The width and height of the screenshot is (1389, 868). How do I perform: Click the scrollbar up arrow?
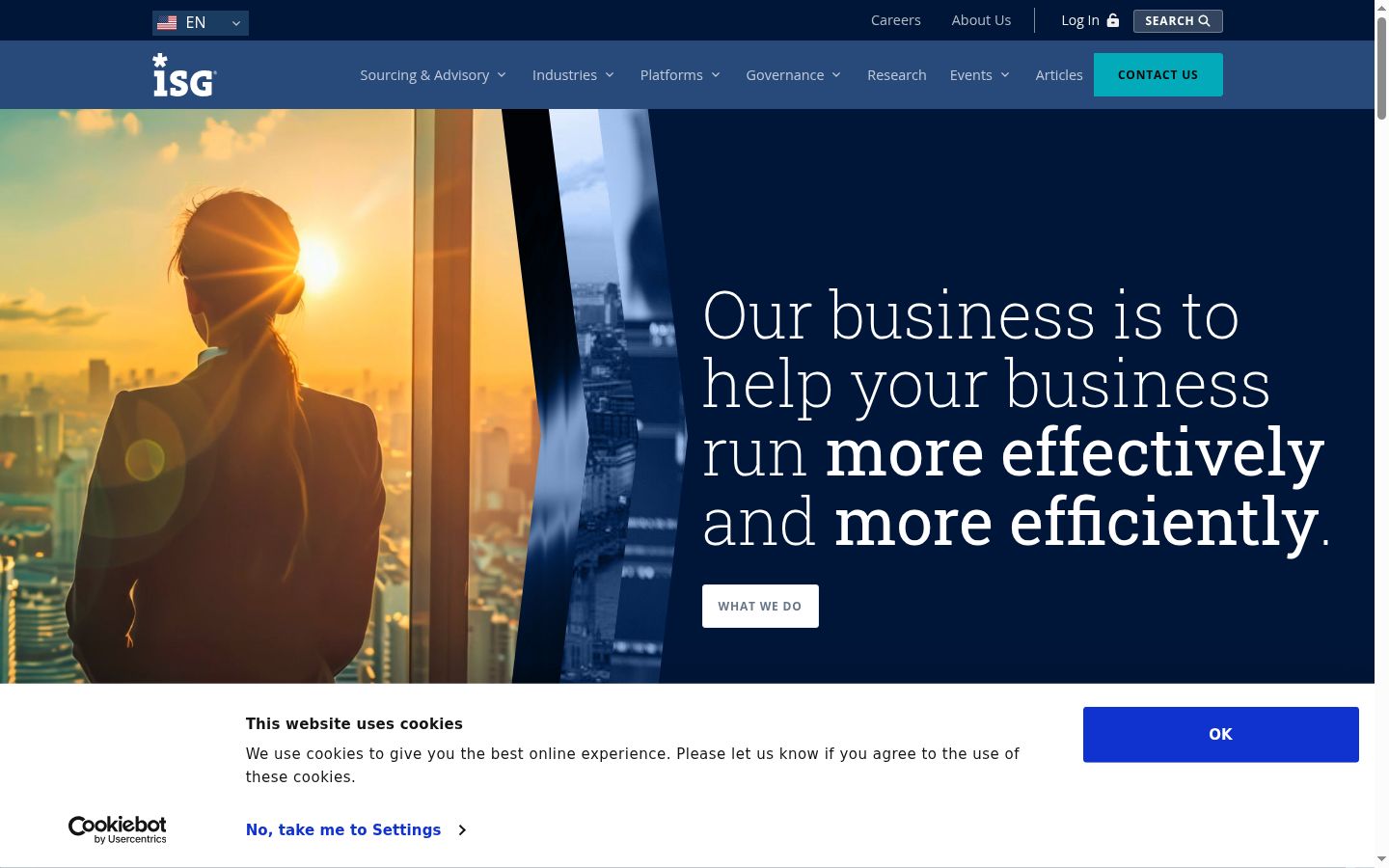pos(1381,7)
